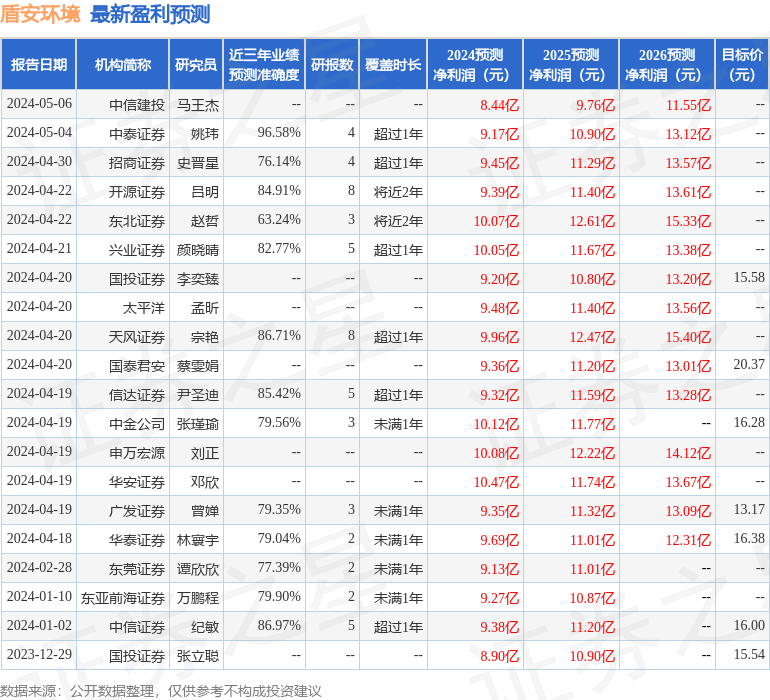
Task: Click the 2025 forecast 12.61亿
Action: (x=592, y=221)
